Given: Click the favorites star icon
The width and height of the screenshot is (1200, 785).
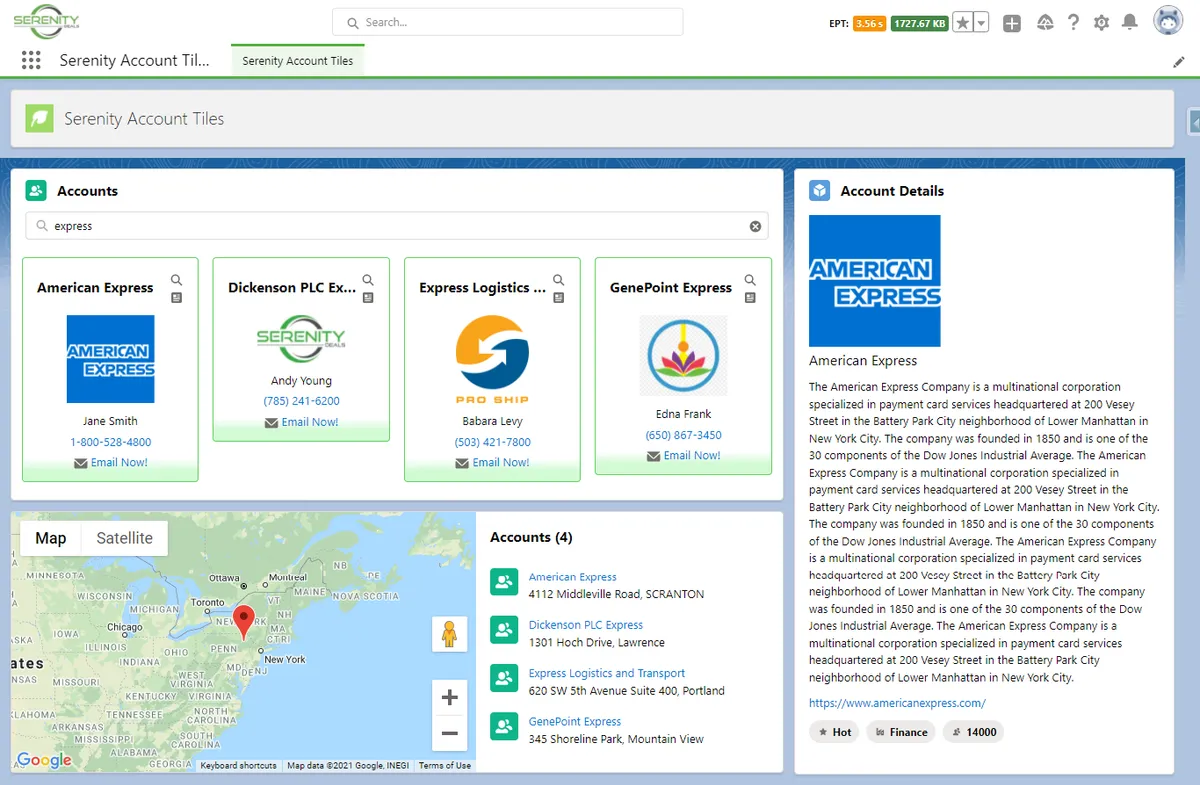Looking at the screenshot, I should [962, 22].
